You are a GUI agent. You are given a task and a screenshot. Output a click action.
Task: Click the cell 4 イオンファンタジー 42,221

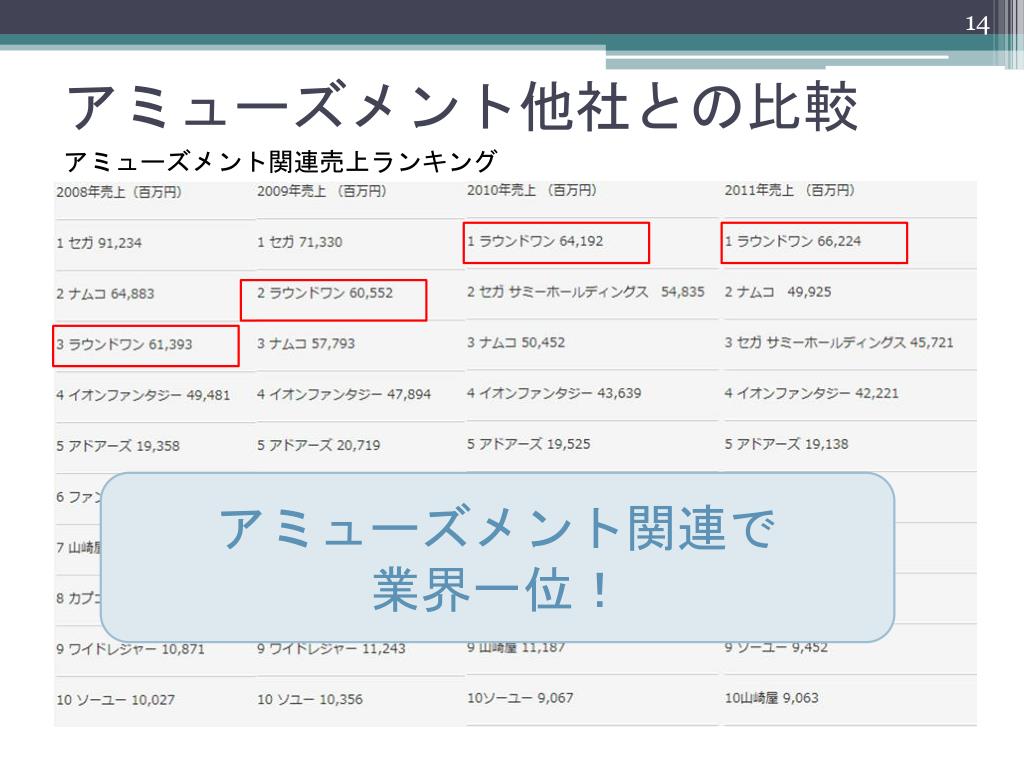click(x=812, y=393)
